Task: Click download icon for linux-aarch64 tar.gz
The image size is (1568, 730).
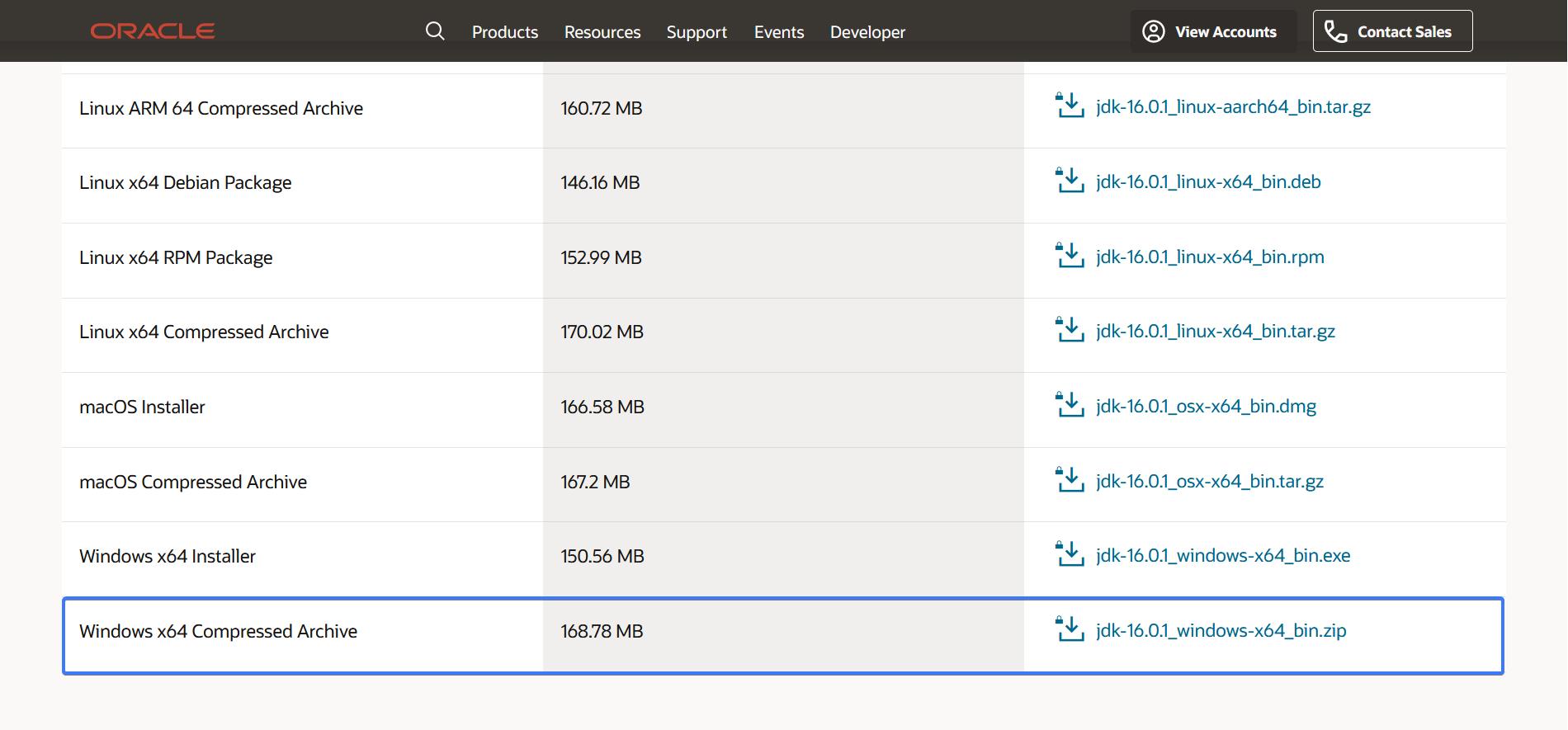Action: [x=1070, y=106]
